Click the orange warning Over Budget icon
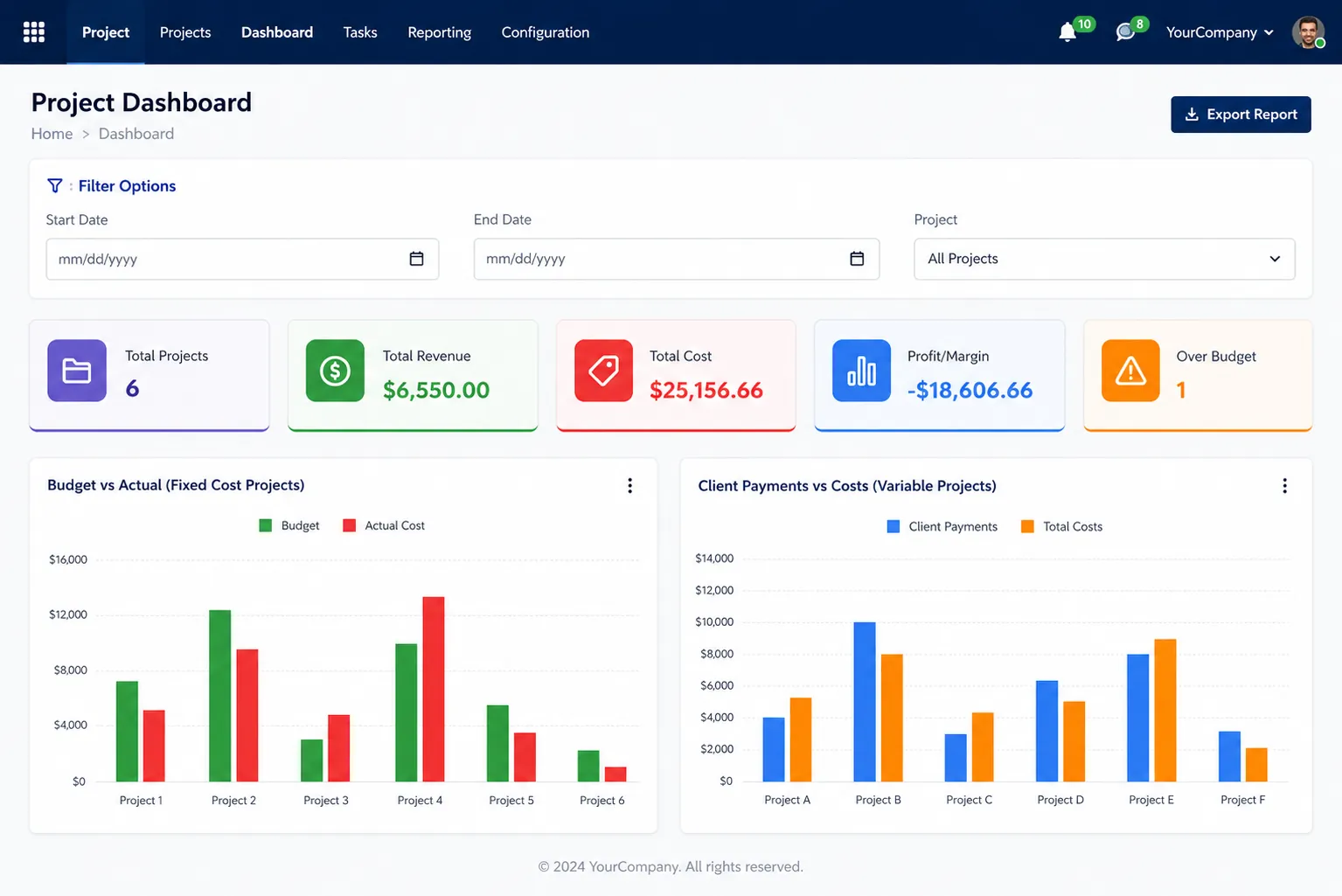 tap(1130, 371)
